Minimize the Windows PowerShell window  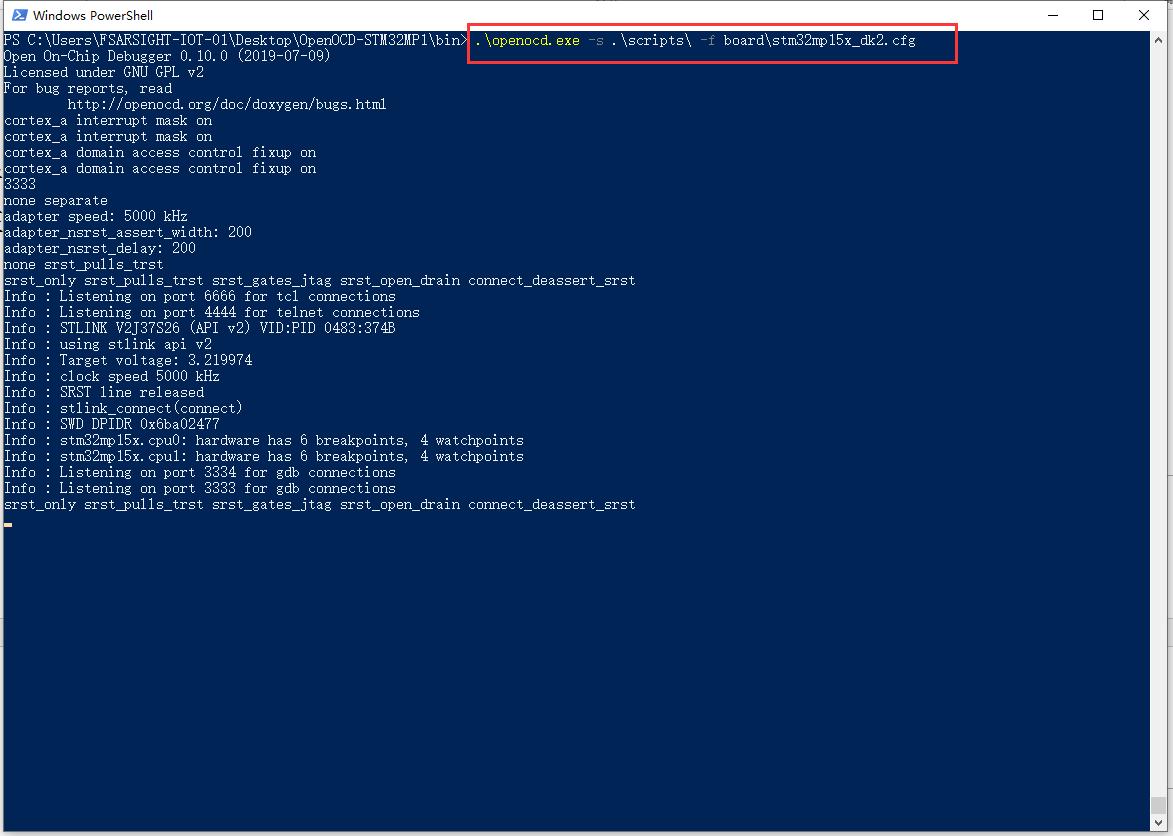click(1053, 15)
